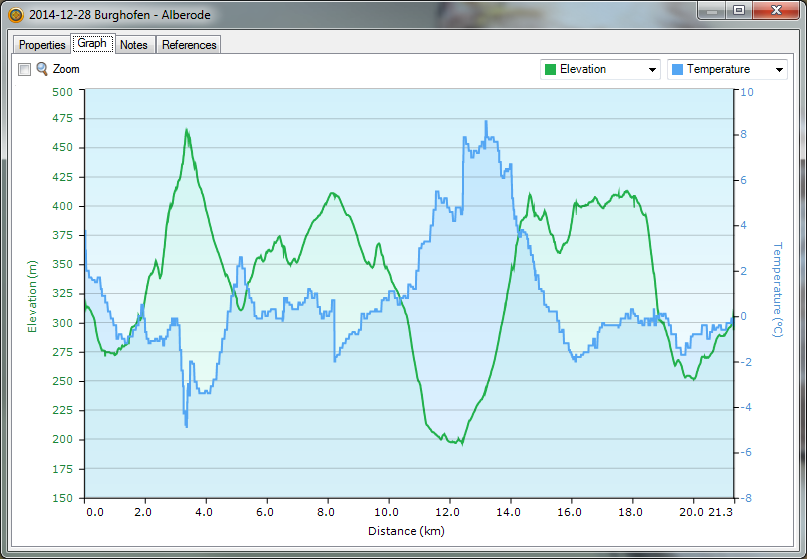The width and height of the screenshot is (807, 559).
Task: Open the Notes tab
Action: coord(133,45)
